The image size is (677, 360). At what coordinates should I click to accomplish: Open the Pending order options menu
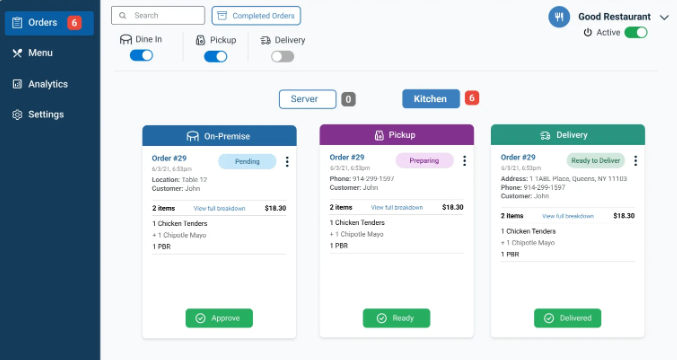pyautogui.click(x=287, y=162)
